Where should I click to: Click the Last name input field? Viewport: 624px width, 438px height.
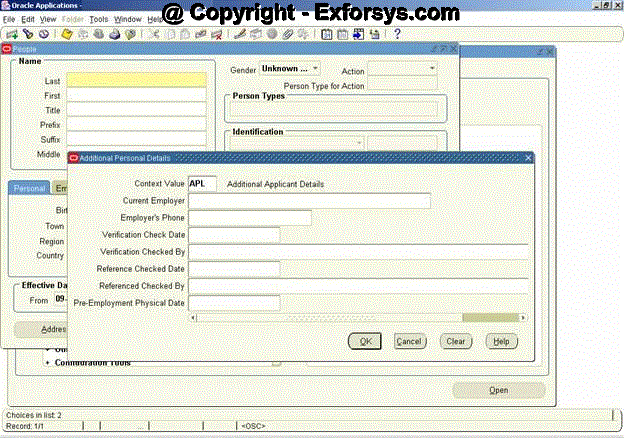click(x=136, y=80)
